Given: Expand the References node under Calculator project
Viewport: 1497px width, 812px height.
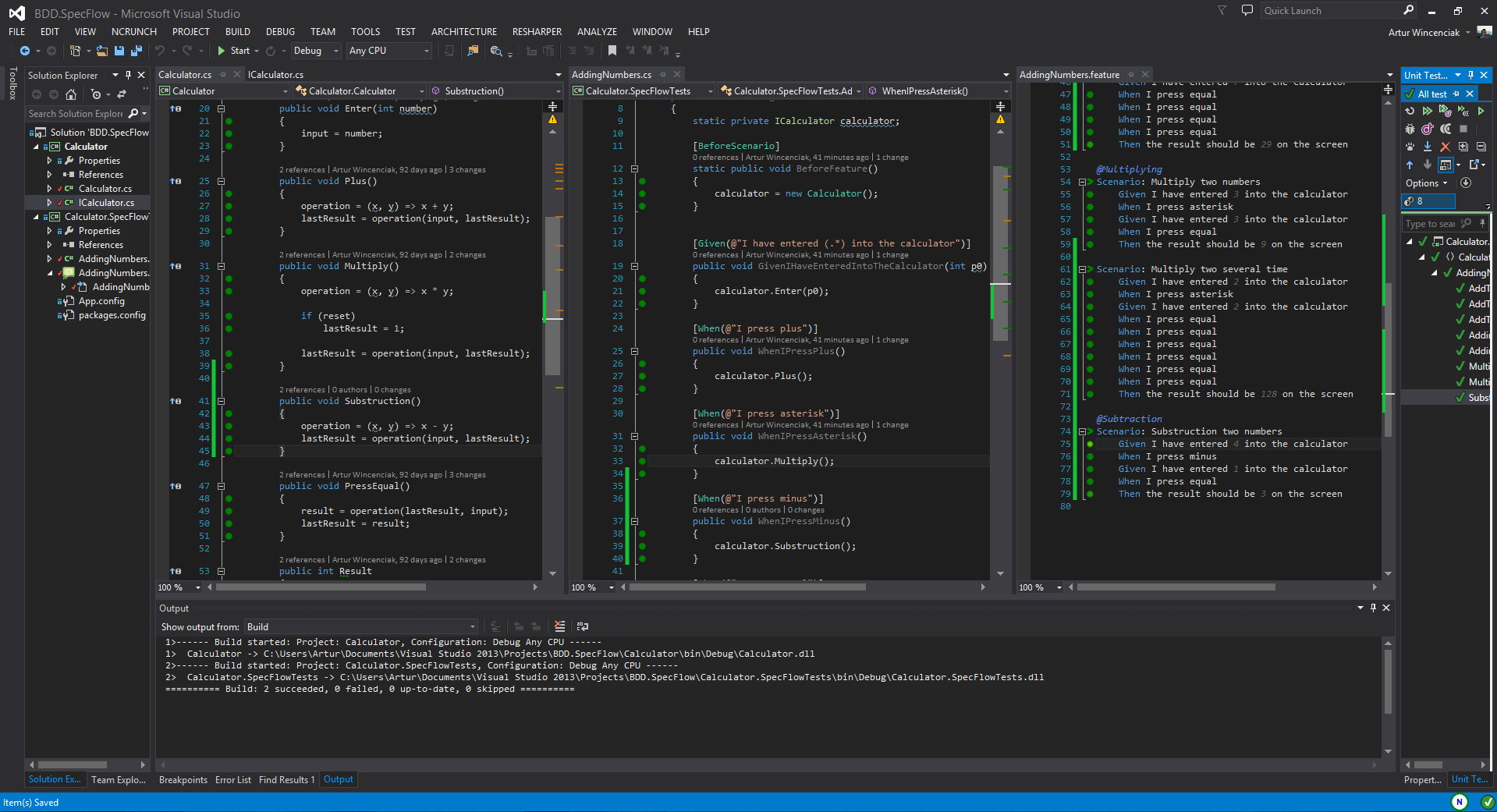Looking at the screenshot, I should click(x=50, y=175).
